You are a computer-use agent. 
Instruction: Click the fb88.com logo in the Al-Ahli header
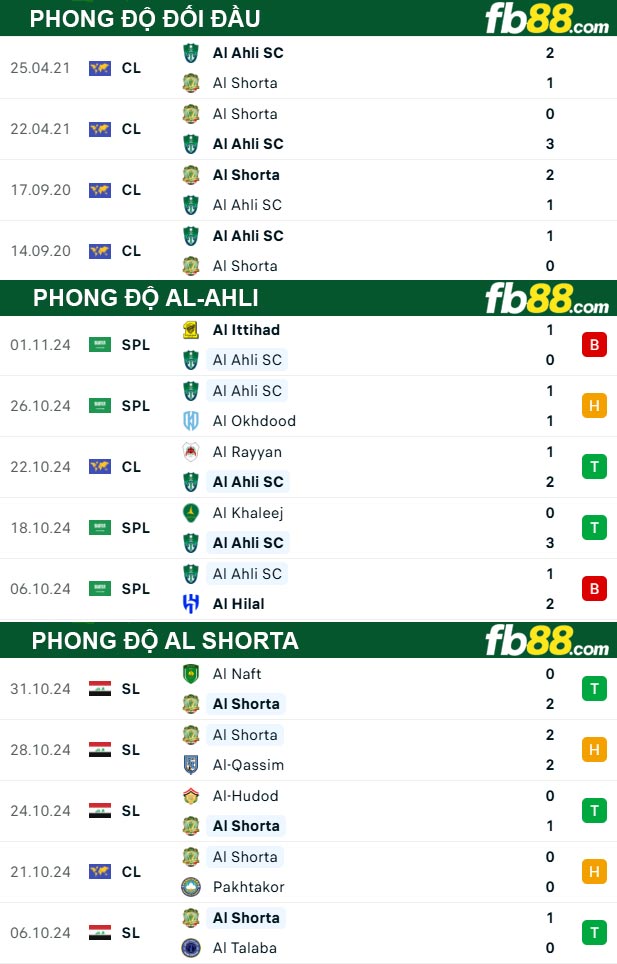546,299
